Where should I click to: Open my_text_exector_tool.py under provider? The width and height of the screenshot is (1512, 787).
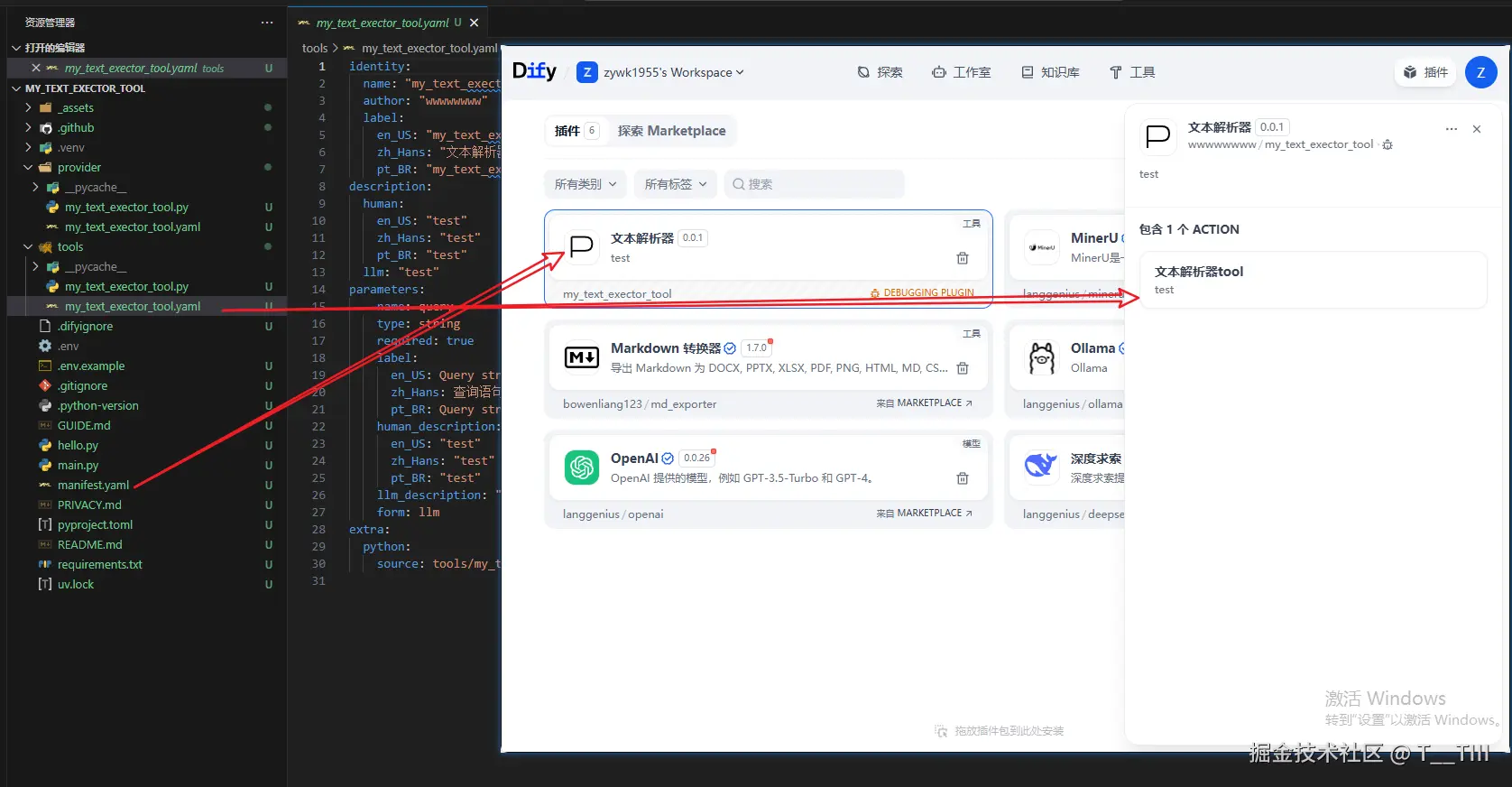[126, 207]
